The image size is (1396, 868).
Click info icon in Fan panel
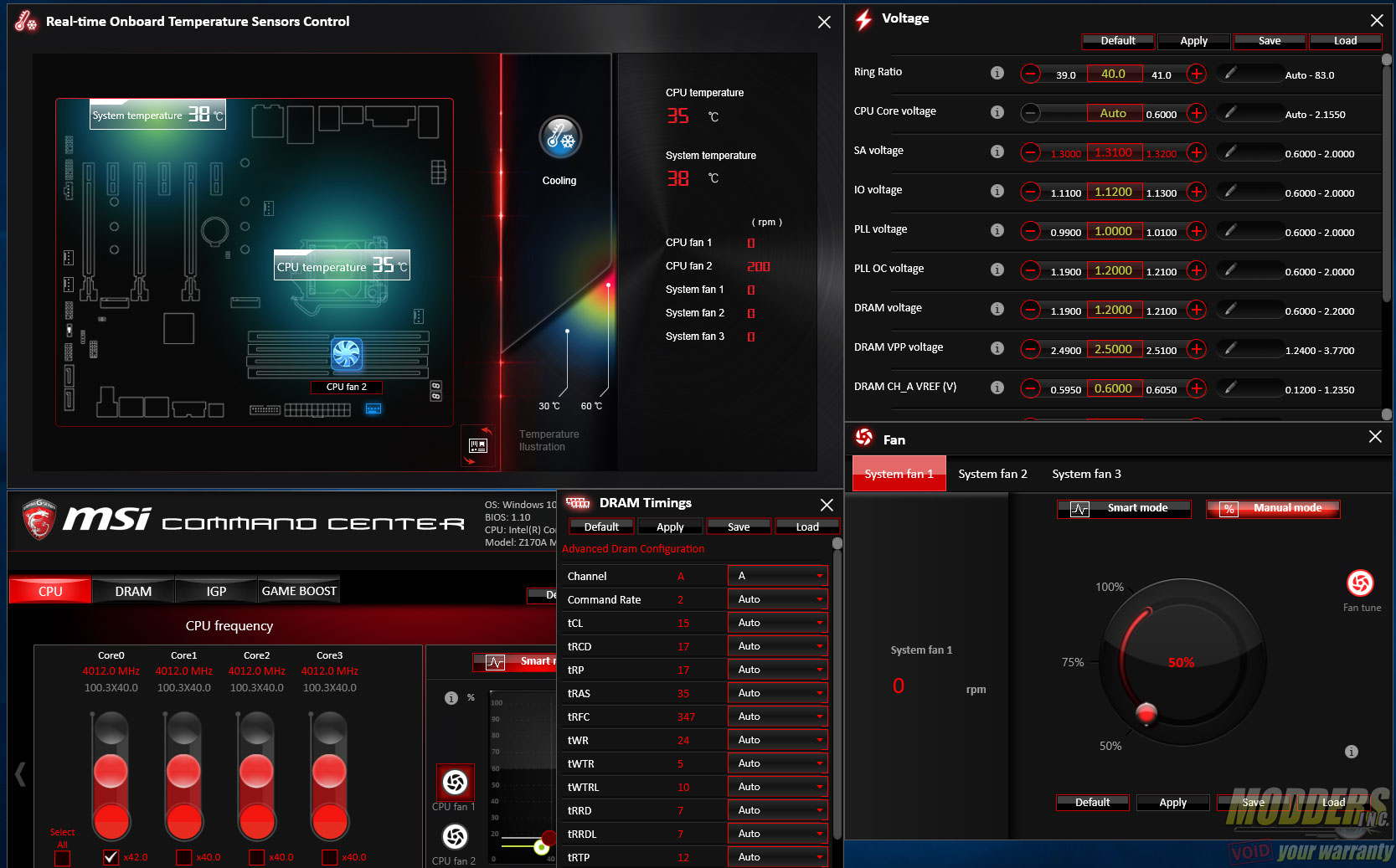tap(1351, 752)
